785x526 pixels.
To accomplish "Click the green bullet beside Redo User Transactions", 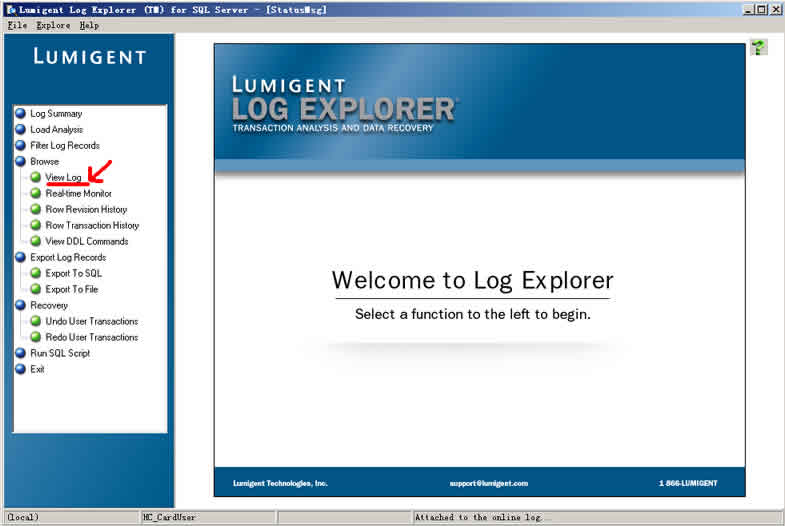I will 36,337.
